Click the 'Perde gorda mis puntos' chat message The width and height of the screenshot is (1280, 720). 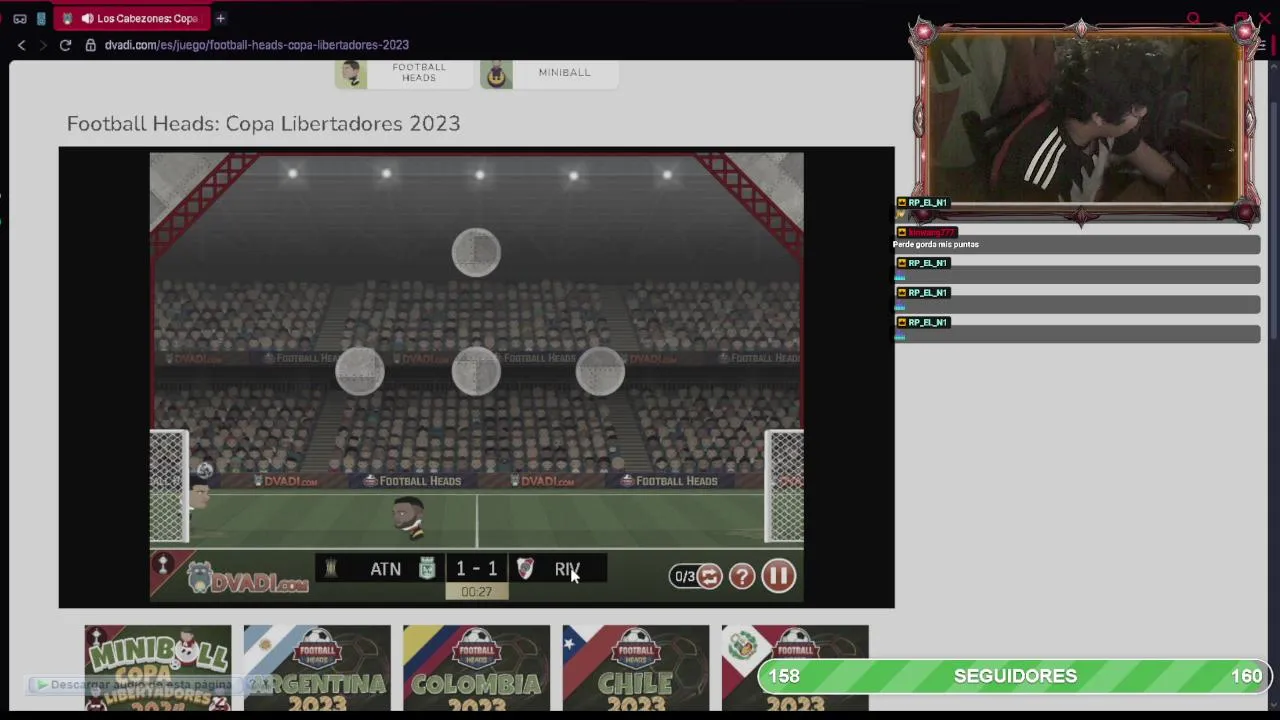936,244
